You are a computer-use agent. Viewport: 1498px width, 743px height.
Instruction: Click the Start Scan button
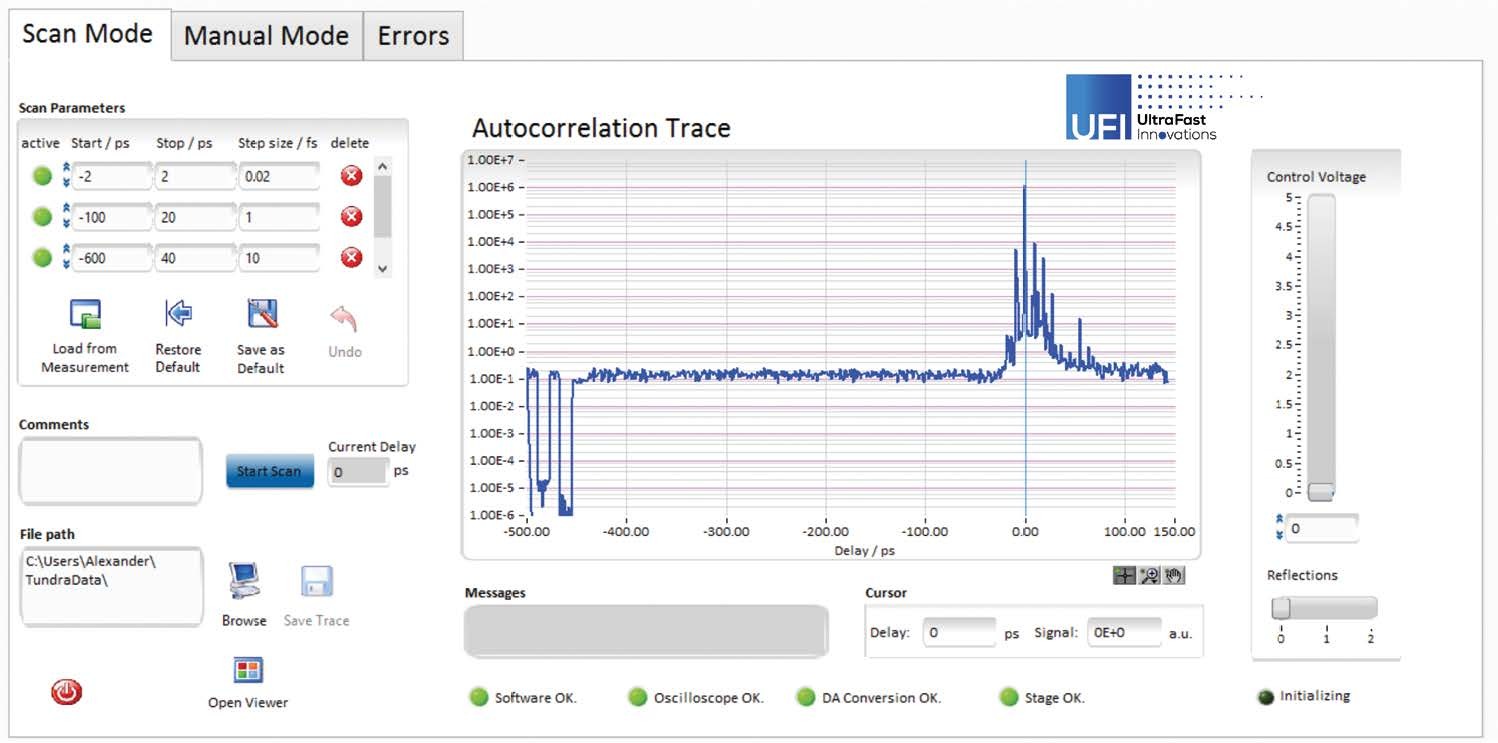pos(270,471)
